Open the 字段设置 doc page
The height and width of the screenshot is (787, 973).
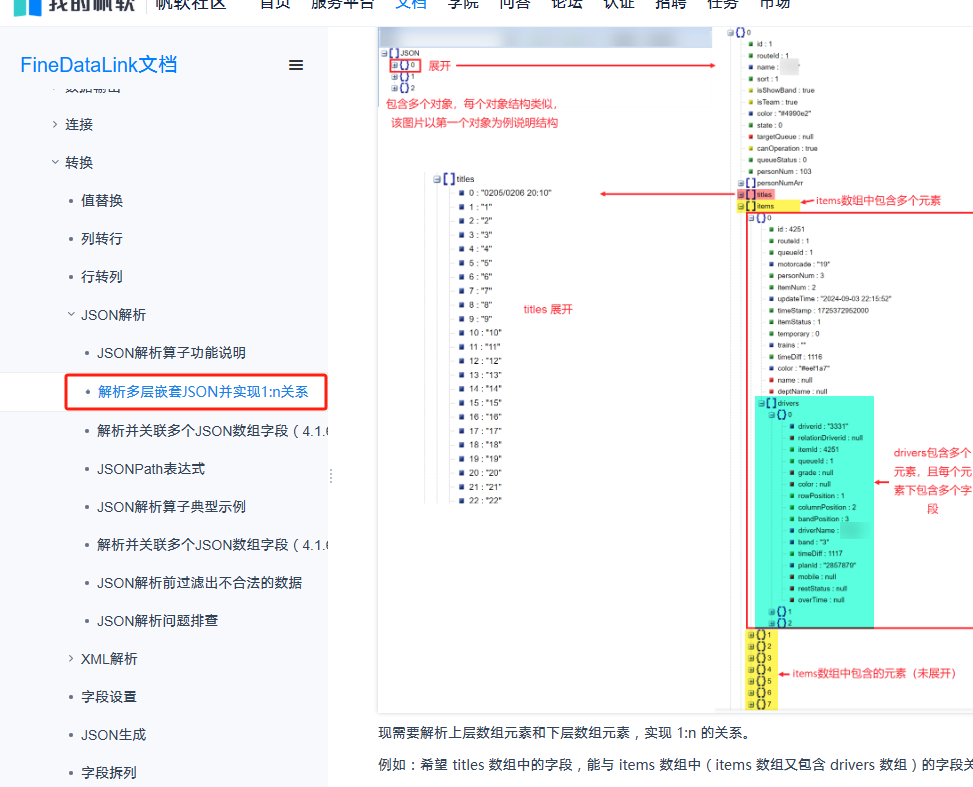click(109, 696)
